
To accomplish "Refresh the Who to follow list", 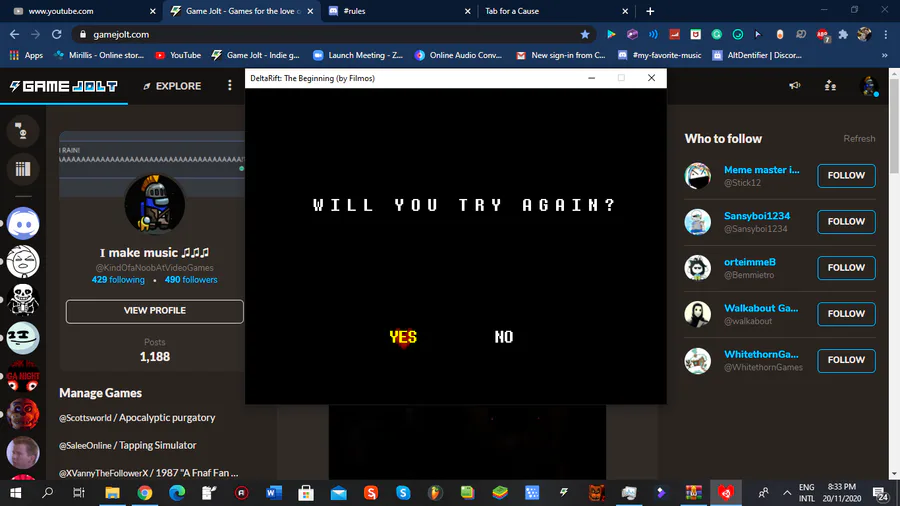I will 859,139.
